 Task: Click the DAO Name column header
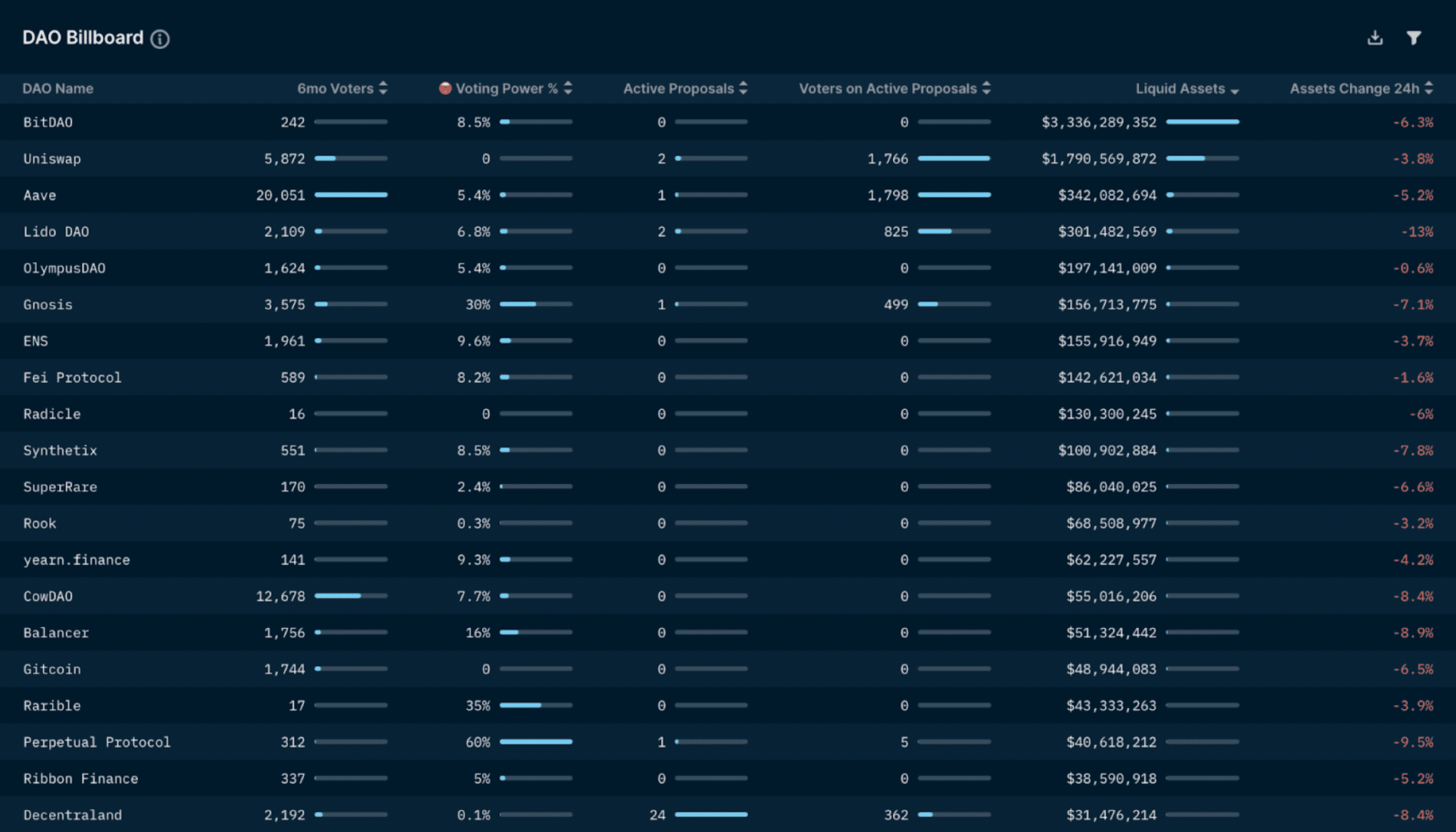pos(58,88)
